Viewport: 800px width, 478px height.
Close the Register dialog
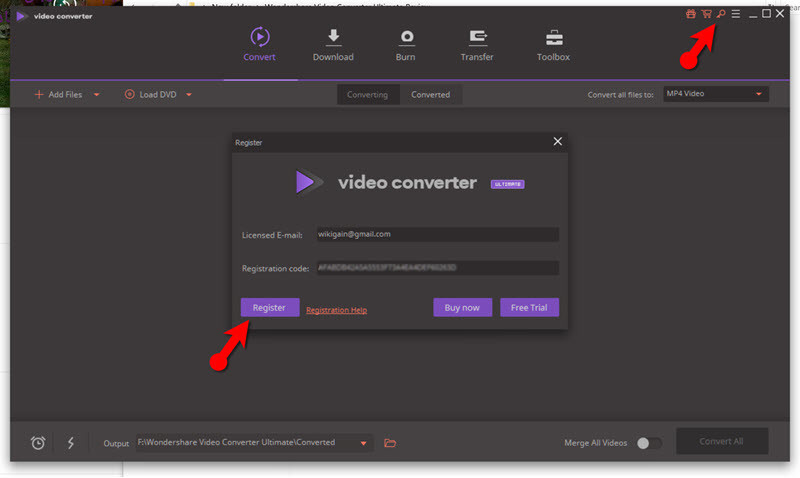(558, 141)
